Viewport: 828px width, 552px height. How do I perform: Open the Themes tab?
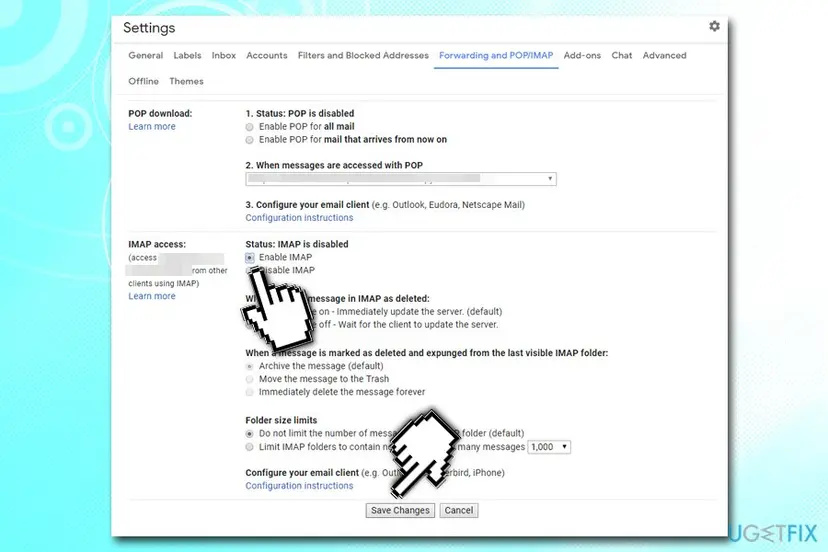pos(186,81)
